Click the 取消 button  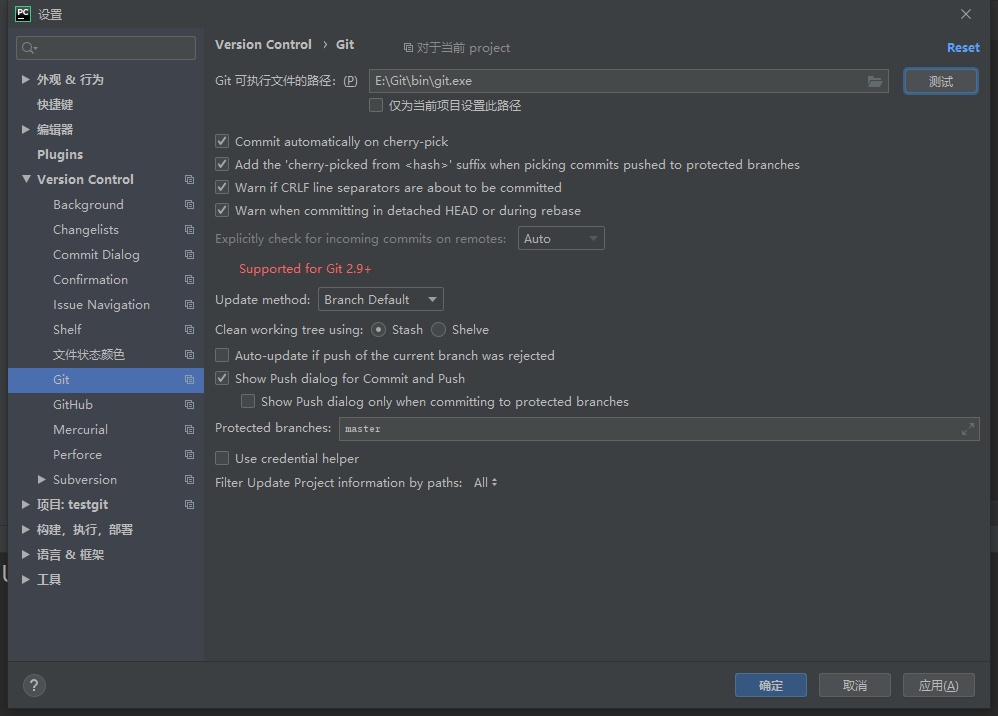tap(855, 685)
